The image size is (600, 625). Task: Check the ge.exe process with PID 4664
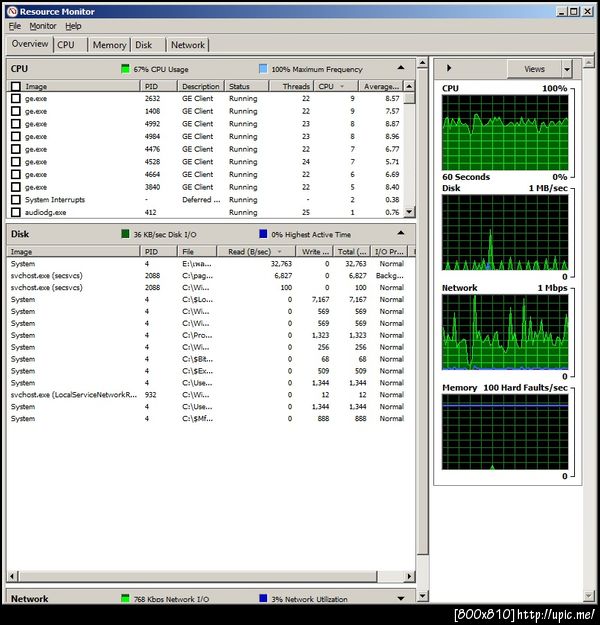tap(16, 175)
